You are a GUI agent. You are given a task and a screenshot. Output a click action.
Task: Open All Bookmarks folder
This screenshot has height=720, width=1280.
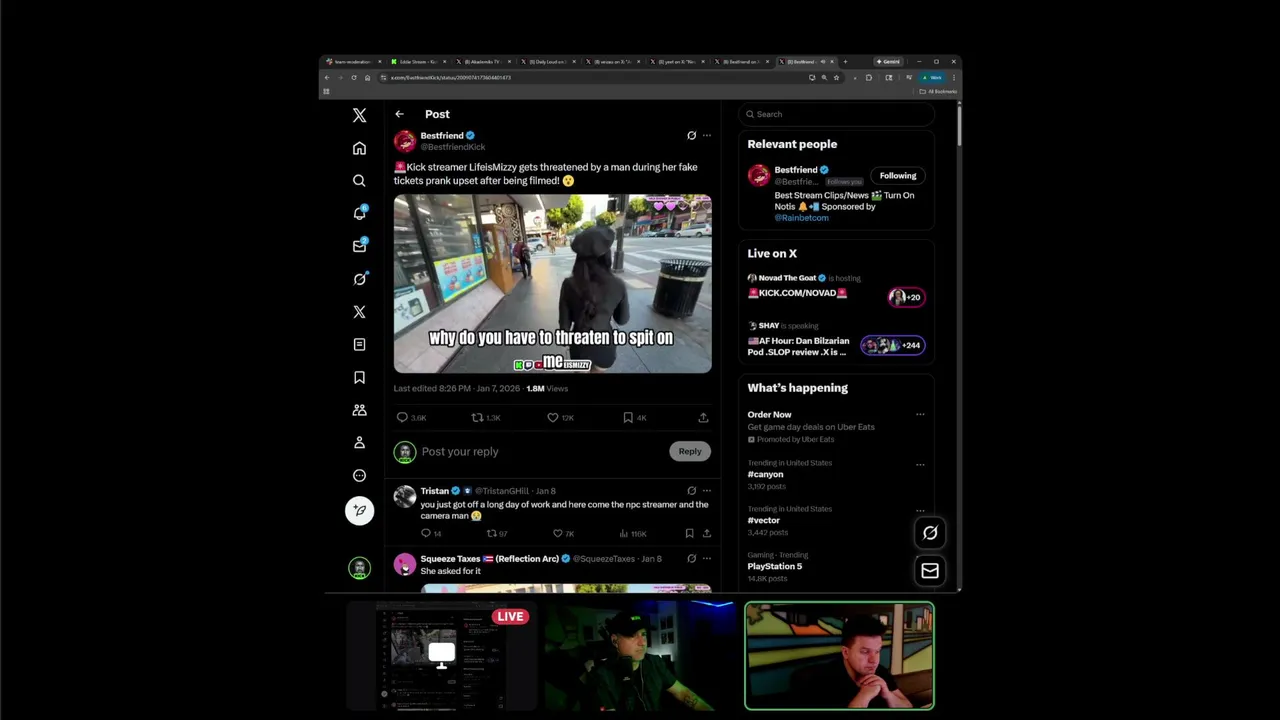pos(938,91)
